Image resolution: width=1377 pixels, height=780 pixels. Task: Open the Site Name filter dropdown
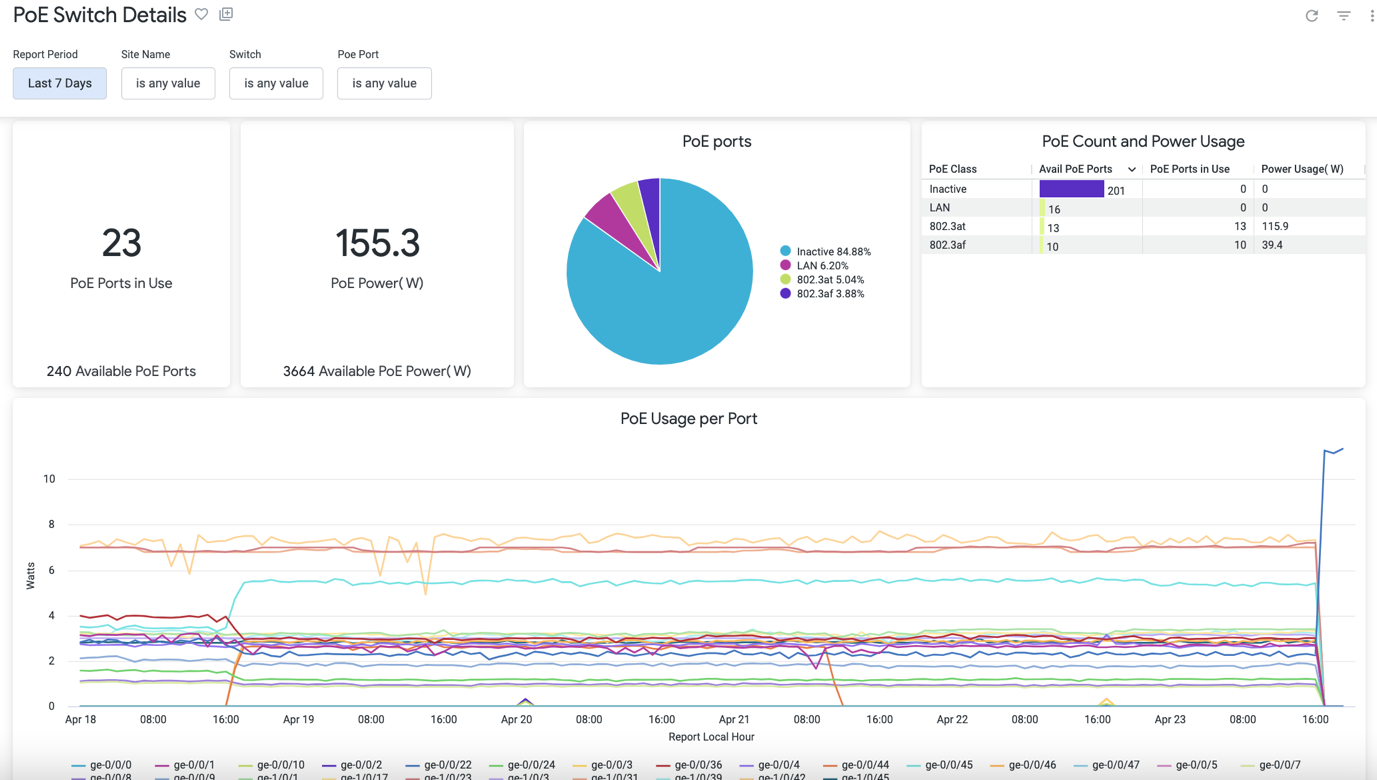pos(168,83)
